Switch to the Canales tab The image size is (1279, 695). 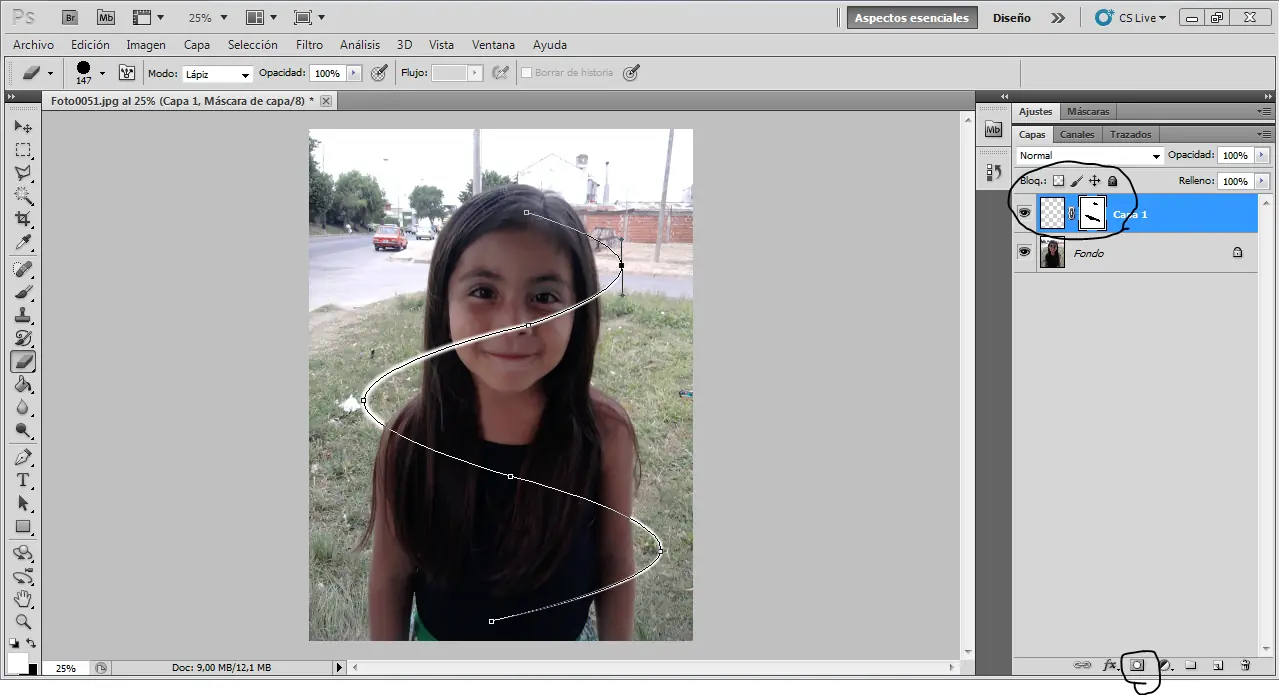(x=1077, y=134)
